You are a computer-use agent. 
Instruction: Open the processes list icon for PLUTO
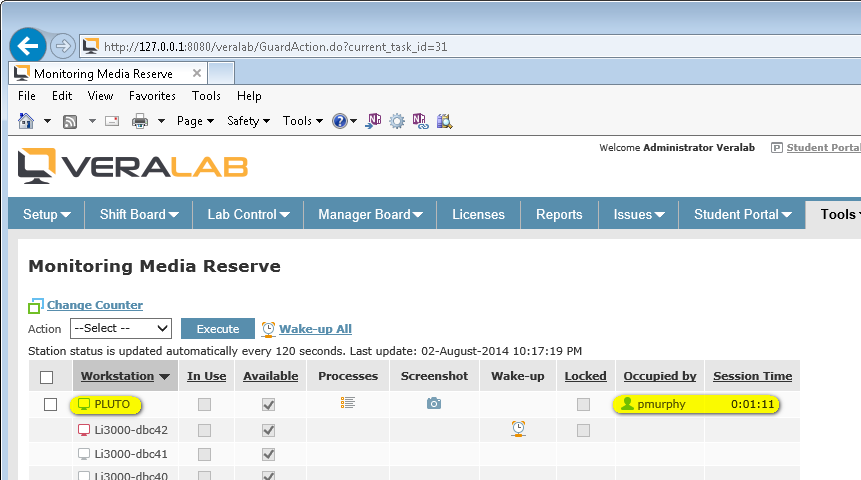(348, 403)
